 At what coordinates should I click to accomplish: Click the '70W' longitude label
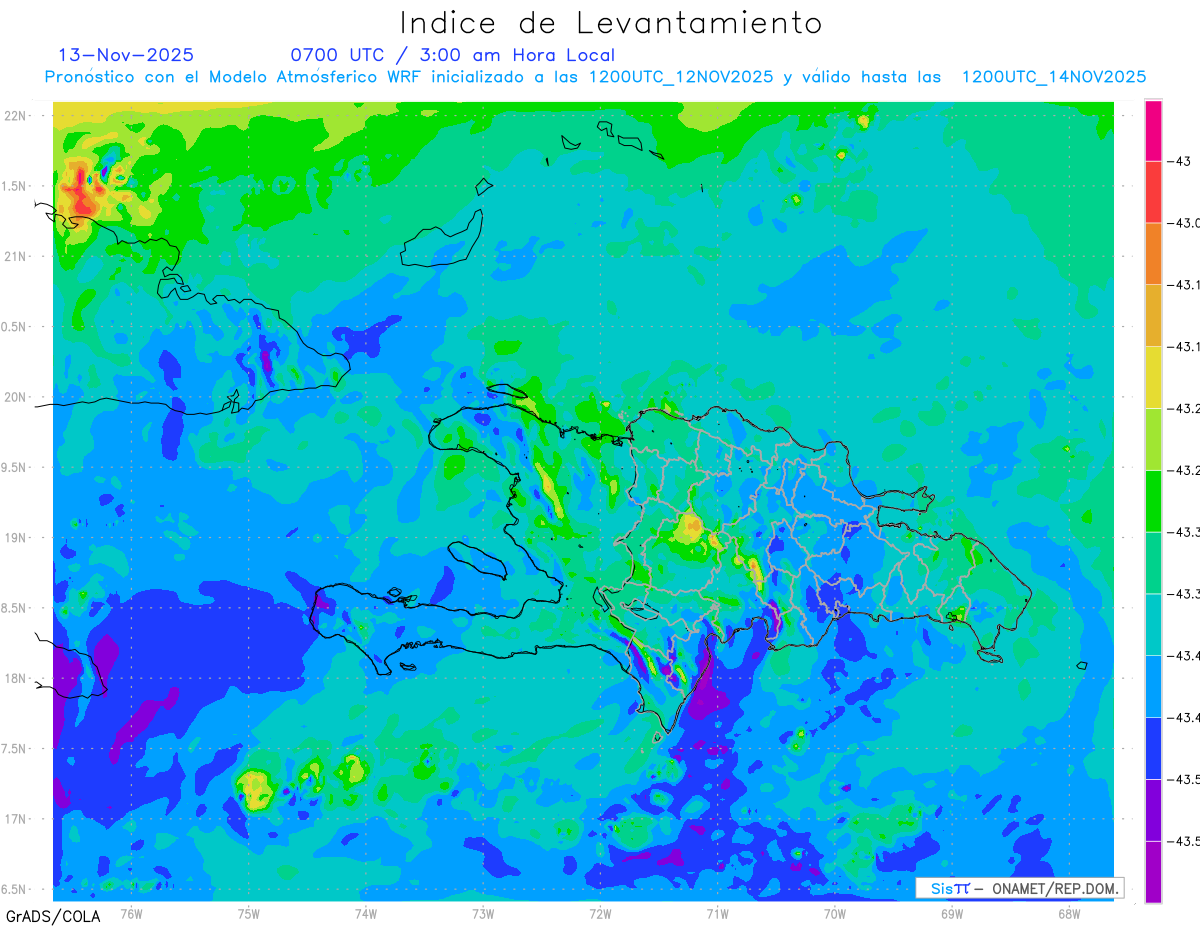click(835, 914)
